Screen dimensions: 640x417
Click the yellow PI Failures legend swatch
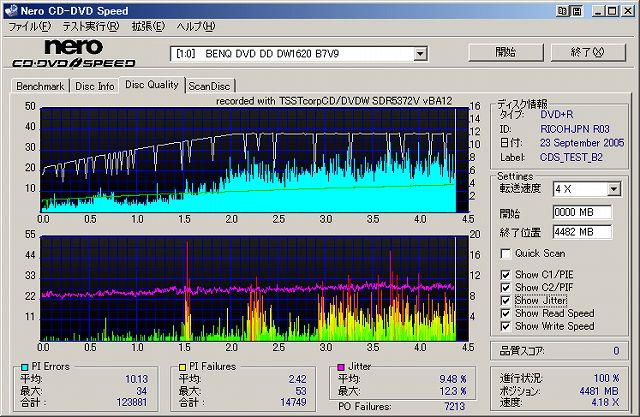pyautogui.click(x=182, y=367)
